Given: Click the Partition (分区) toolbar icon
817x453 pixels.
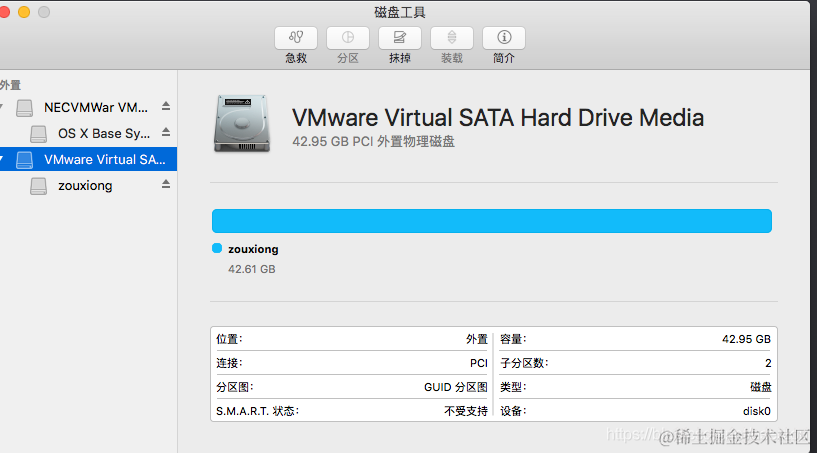Looking at the screenshot, I should [x=348, y=38].
